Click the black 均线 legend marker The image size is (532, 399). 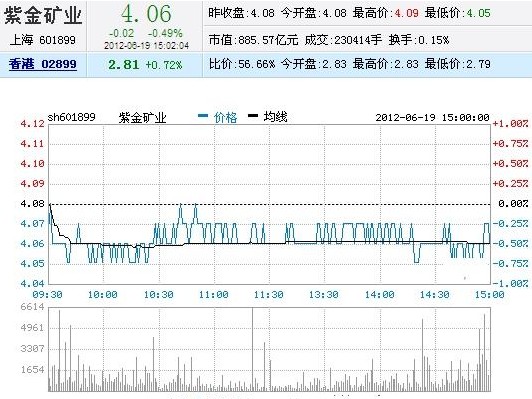253,116
